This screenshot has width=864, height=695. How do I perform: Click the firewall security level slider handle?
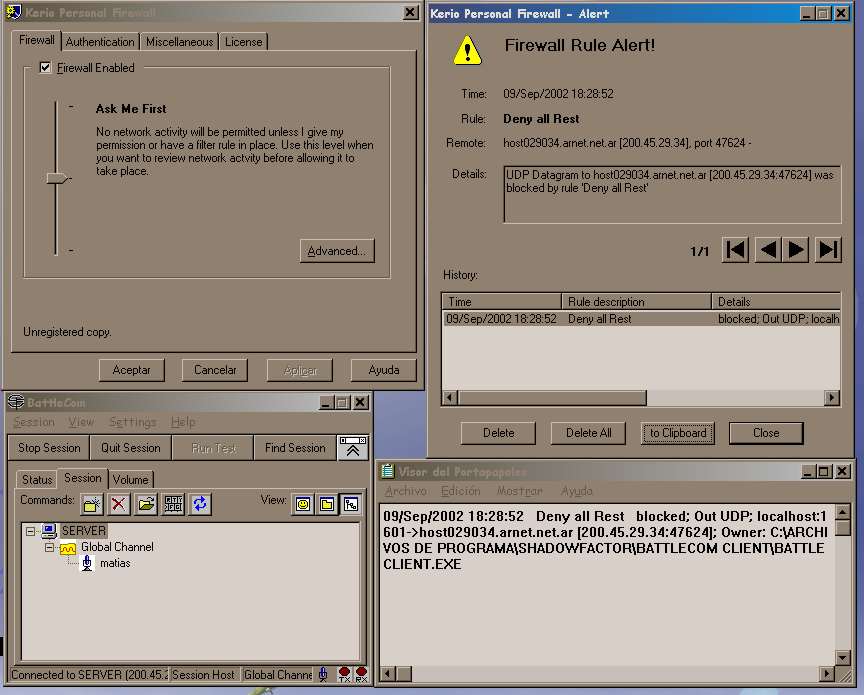(x=57, y=178)
